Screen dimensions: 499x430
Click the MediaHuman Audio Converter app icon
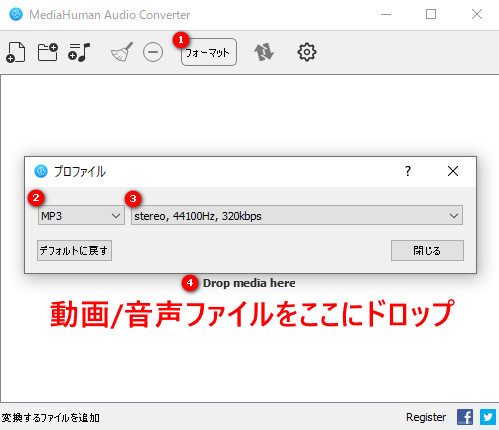(x=16, y=15)
